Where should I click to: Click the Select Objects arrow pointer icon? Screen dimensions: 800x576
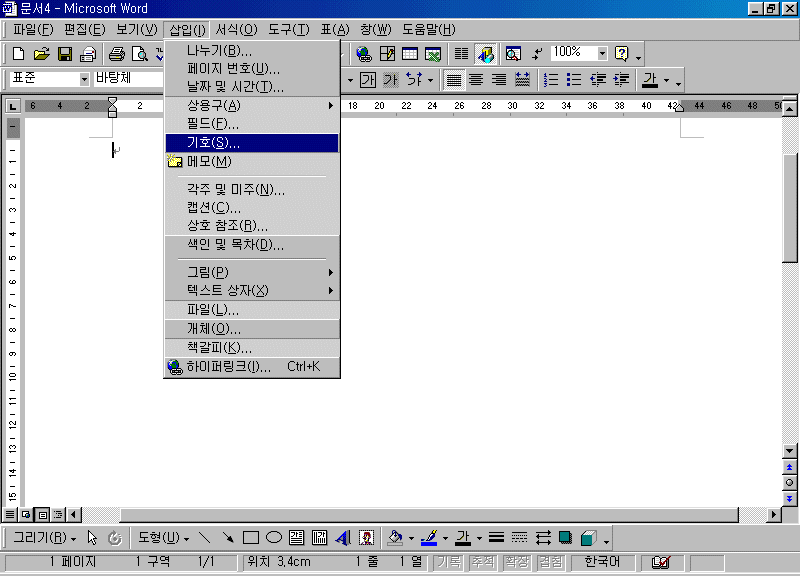point(92,538)
